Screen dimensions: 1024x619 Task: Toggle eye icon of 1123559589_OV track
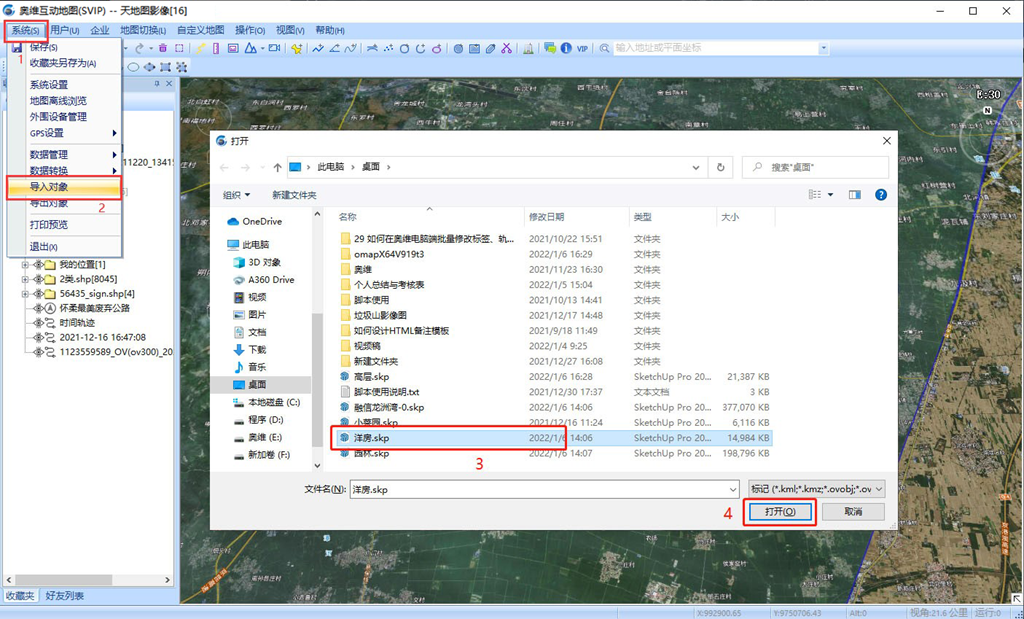click(x=38, y=352)
